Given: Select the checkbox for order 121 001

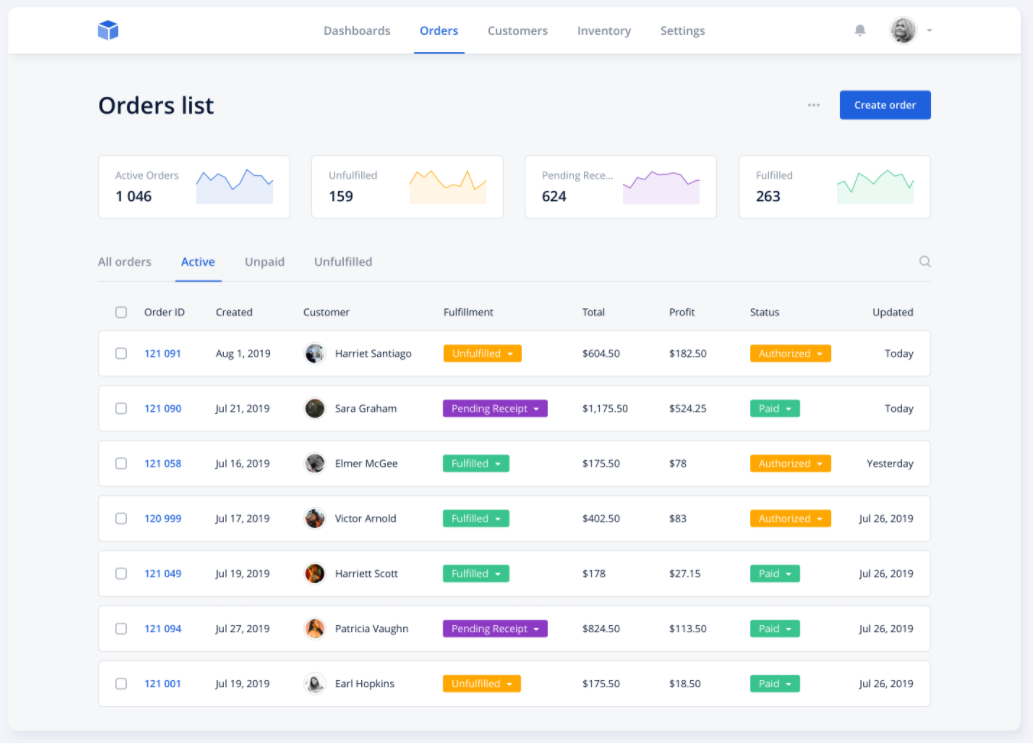Looking at the screenshot, I should pyautogui.click(x=121, y=684).
